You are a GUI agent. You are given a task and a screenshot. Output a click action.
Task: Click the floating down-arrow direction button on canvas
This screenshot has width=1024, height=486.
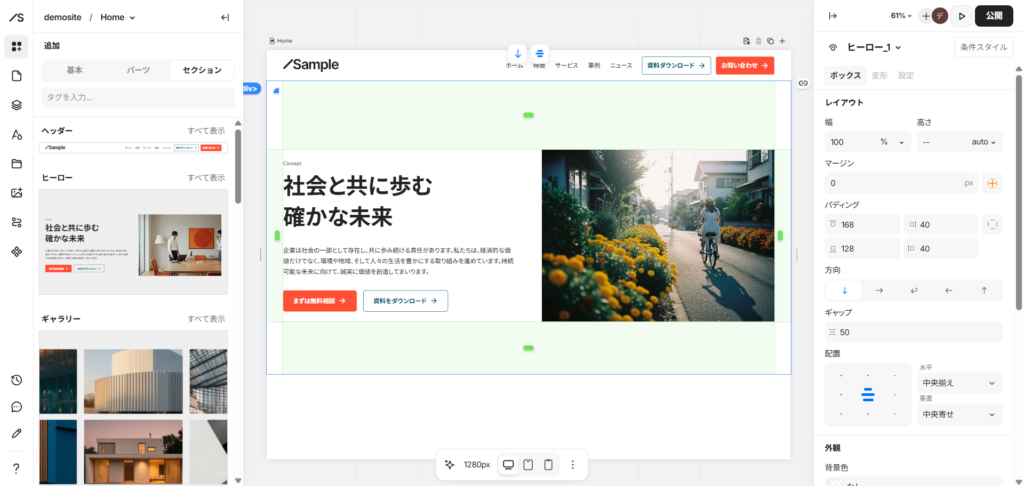(518, 54)
